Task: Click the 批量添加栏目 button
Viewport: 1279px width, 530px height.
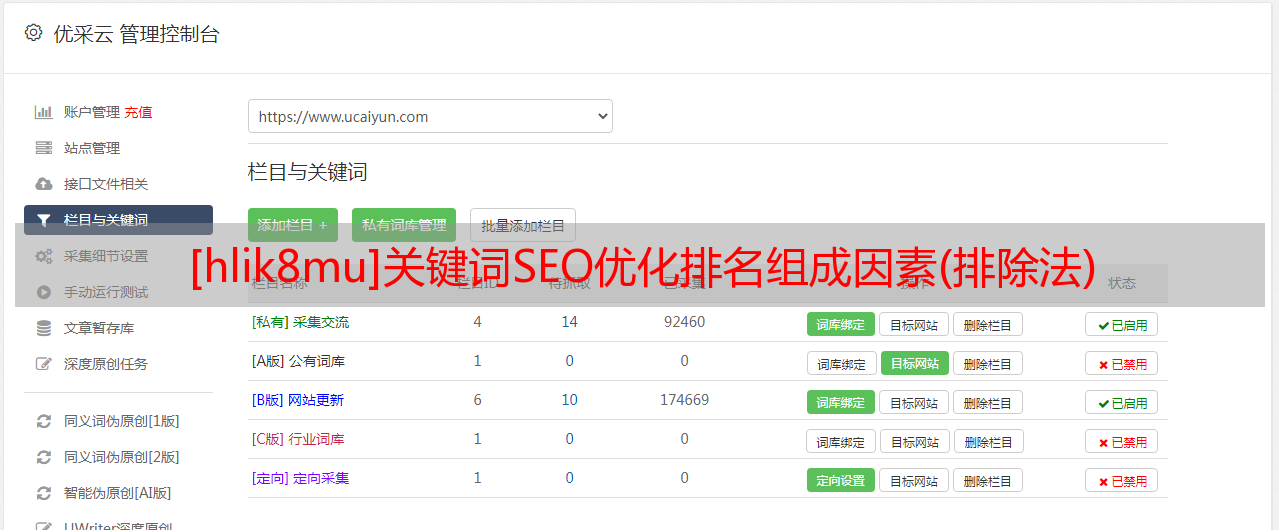Action: 523,225
